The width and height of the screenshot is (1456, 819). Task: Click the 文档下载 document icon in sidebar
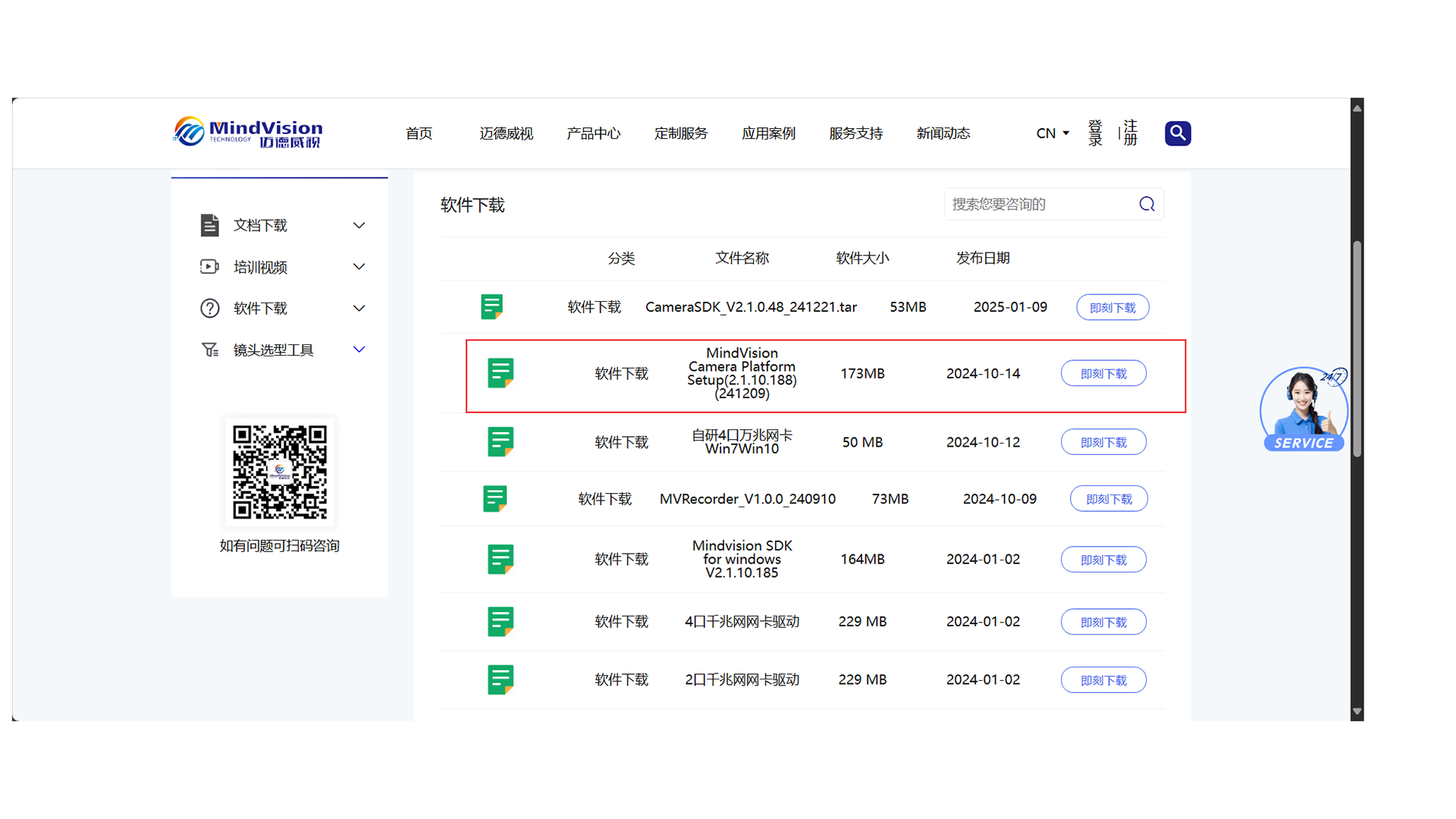click(x=209, y=225)
